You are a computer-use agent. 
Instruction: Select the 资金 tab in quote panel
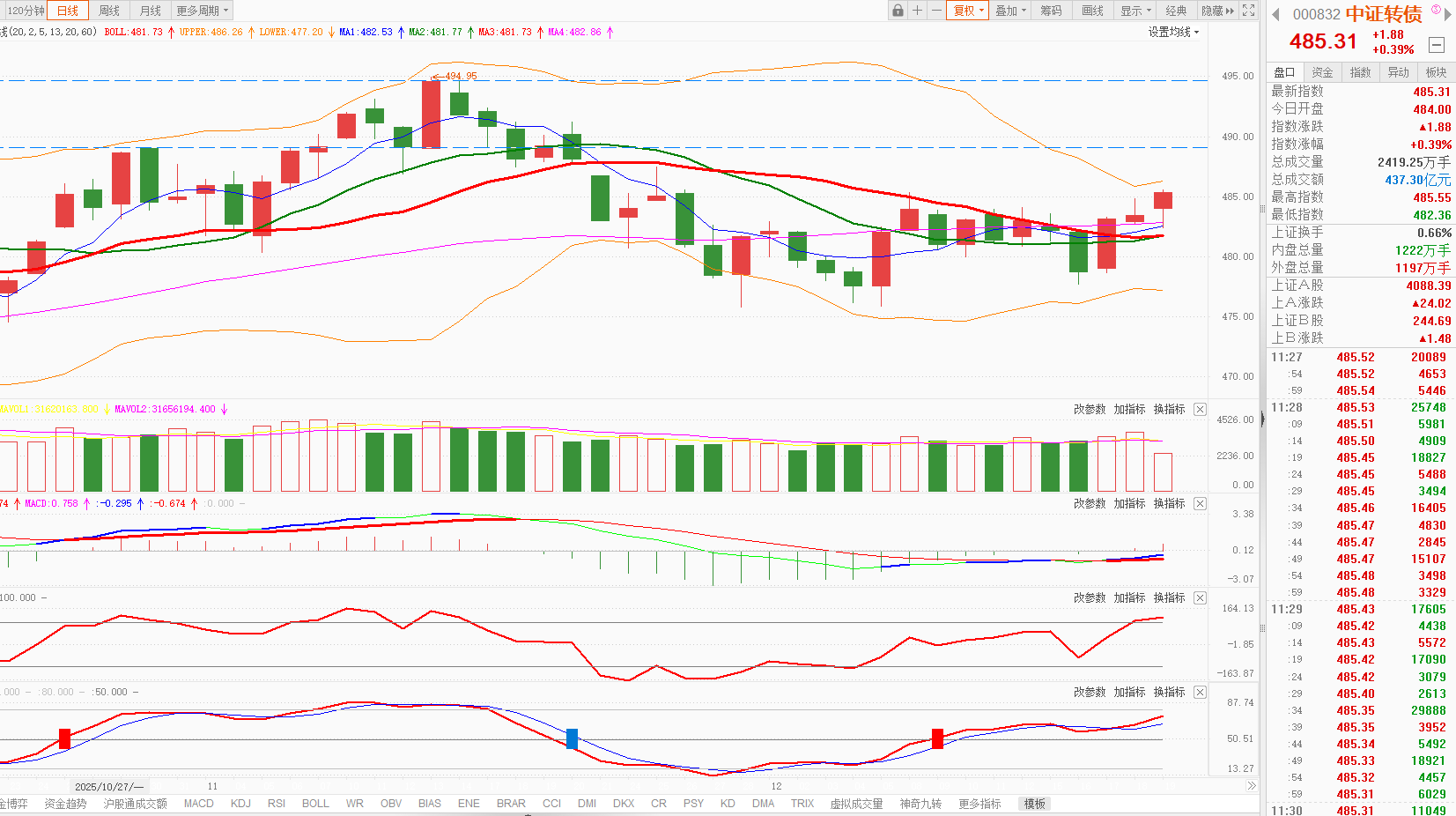(1322, 72)
